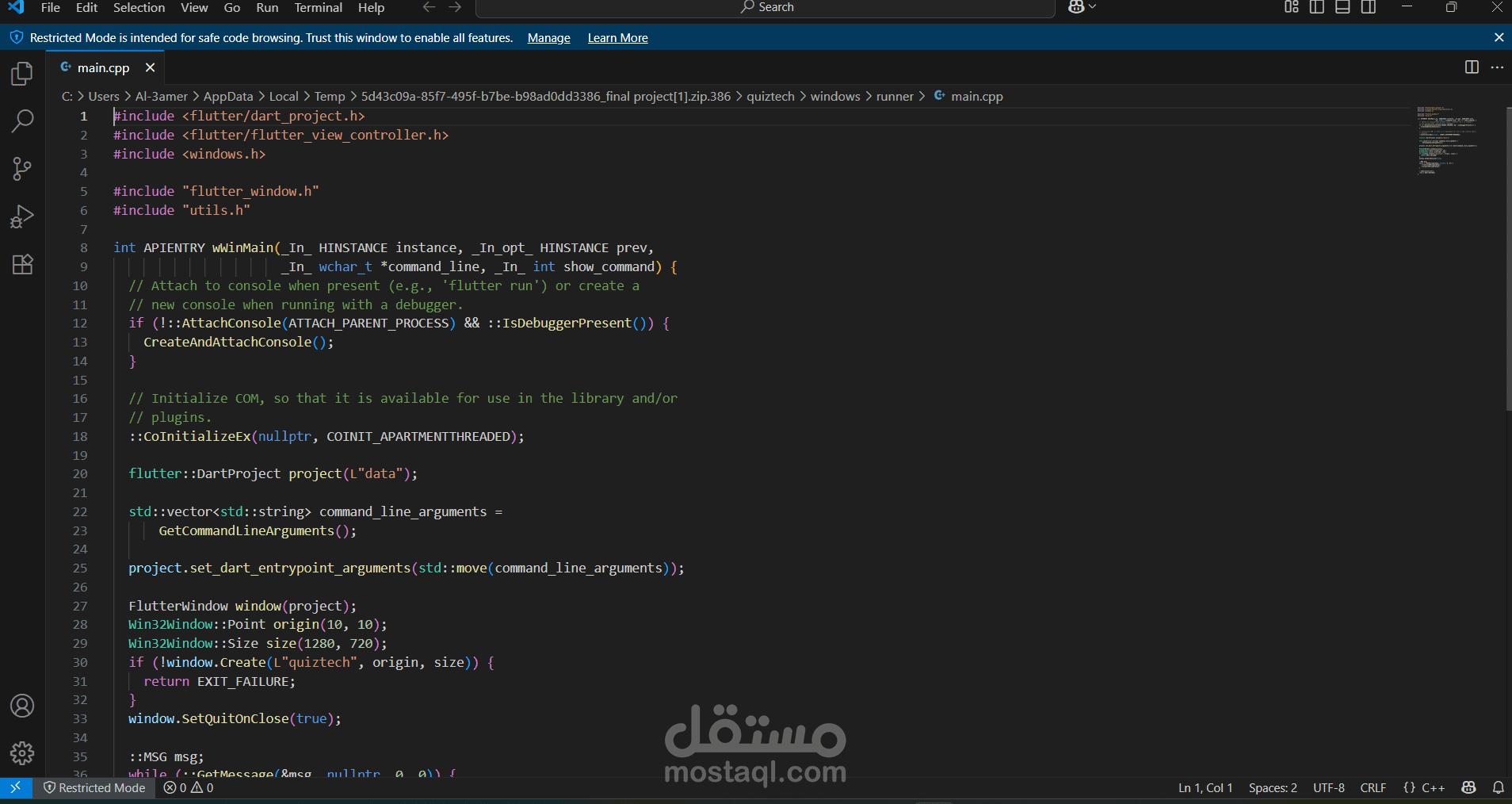This screenshot has width=1512, height=804.
Task: Open the View menu
Action: pos(194,7)
